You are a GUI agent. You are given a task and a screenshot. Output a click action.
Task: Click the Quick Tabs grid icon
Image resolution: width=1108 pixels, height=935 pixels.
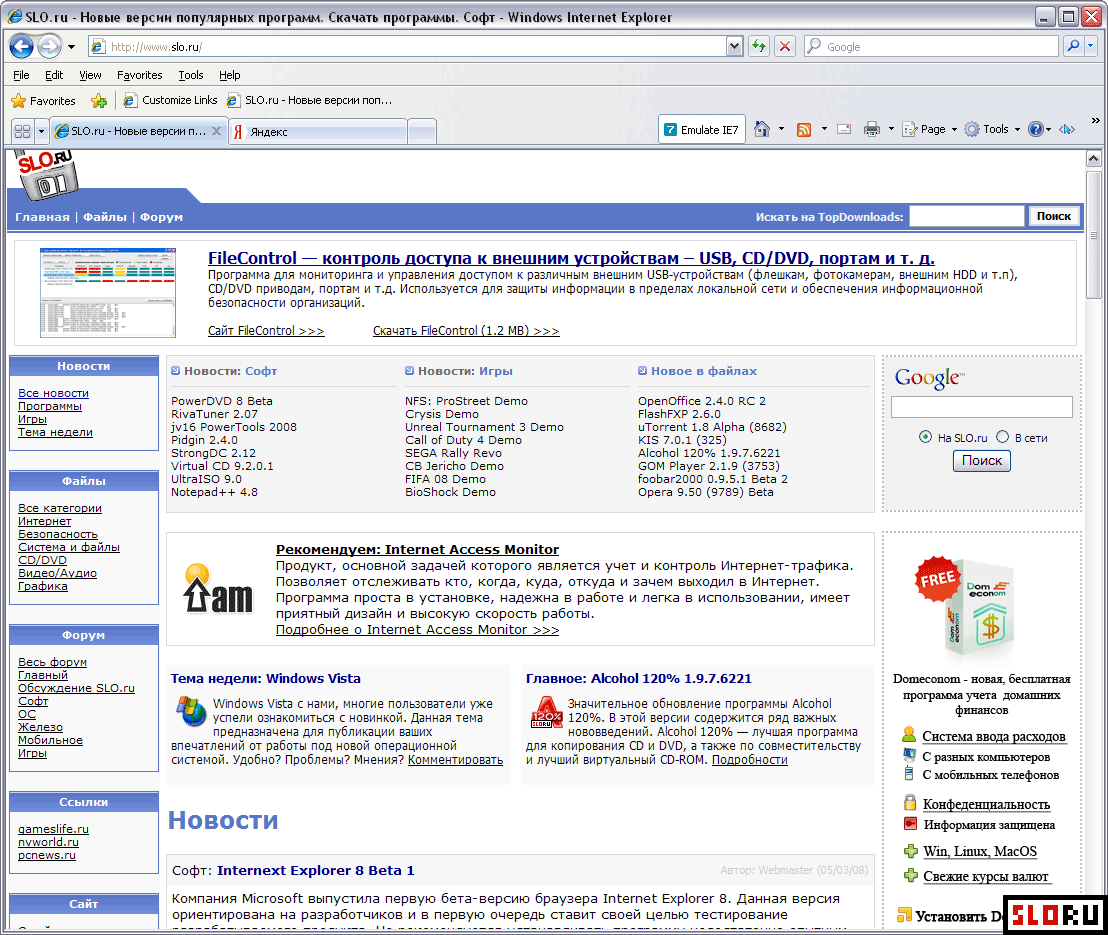tap(23, 131)
